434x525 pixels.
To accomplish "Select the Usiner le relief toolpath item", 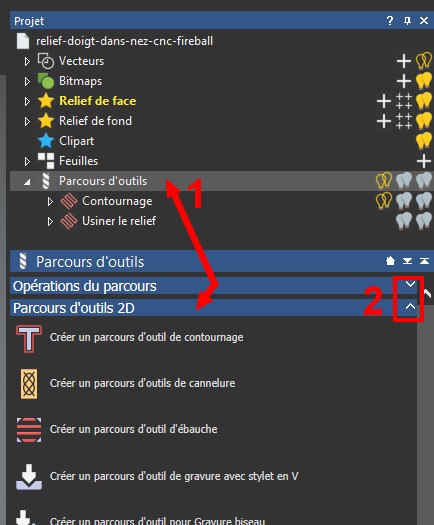I will pos(119,221).
